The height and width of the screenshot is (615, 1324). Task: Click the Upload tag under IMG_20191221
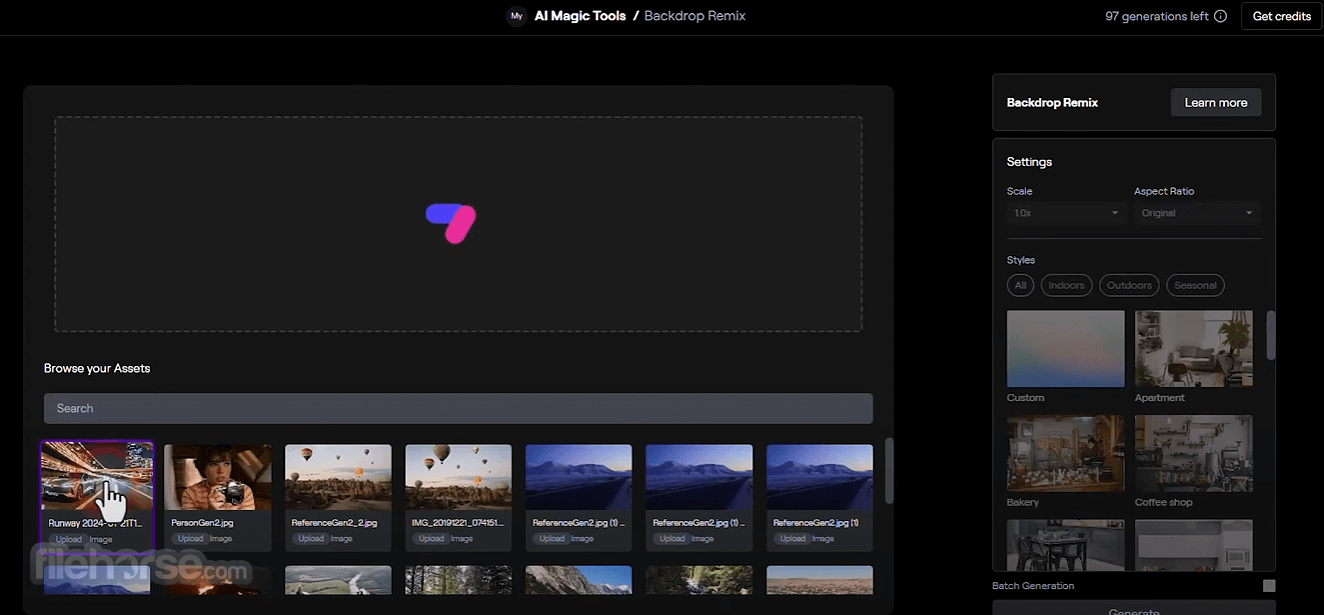(431, 539)
